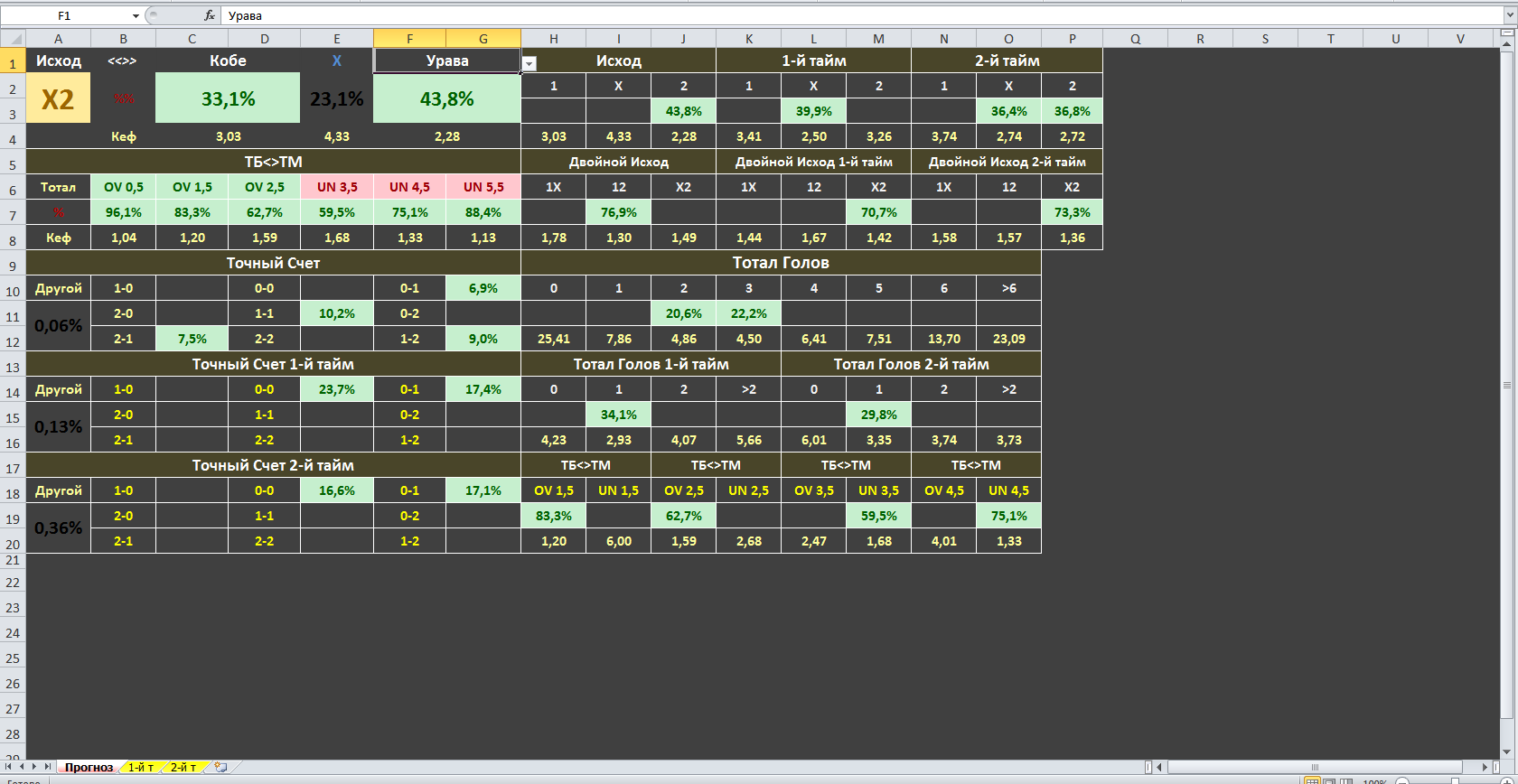Select the 34,1% first half goals cell
The image size is (1518, 784).
click(x=619, y=415)
